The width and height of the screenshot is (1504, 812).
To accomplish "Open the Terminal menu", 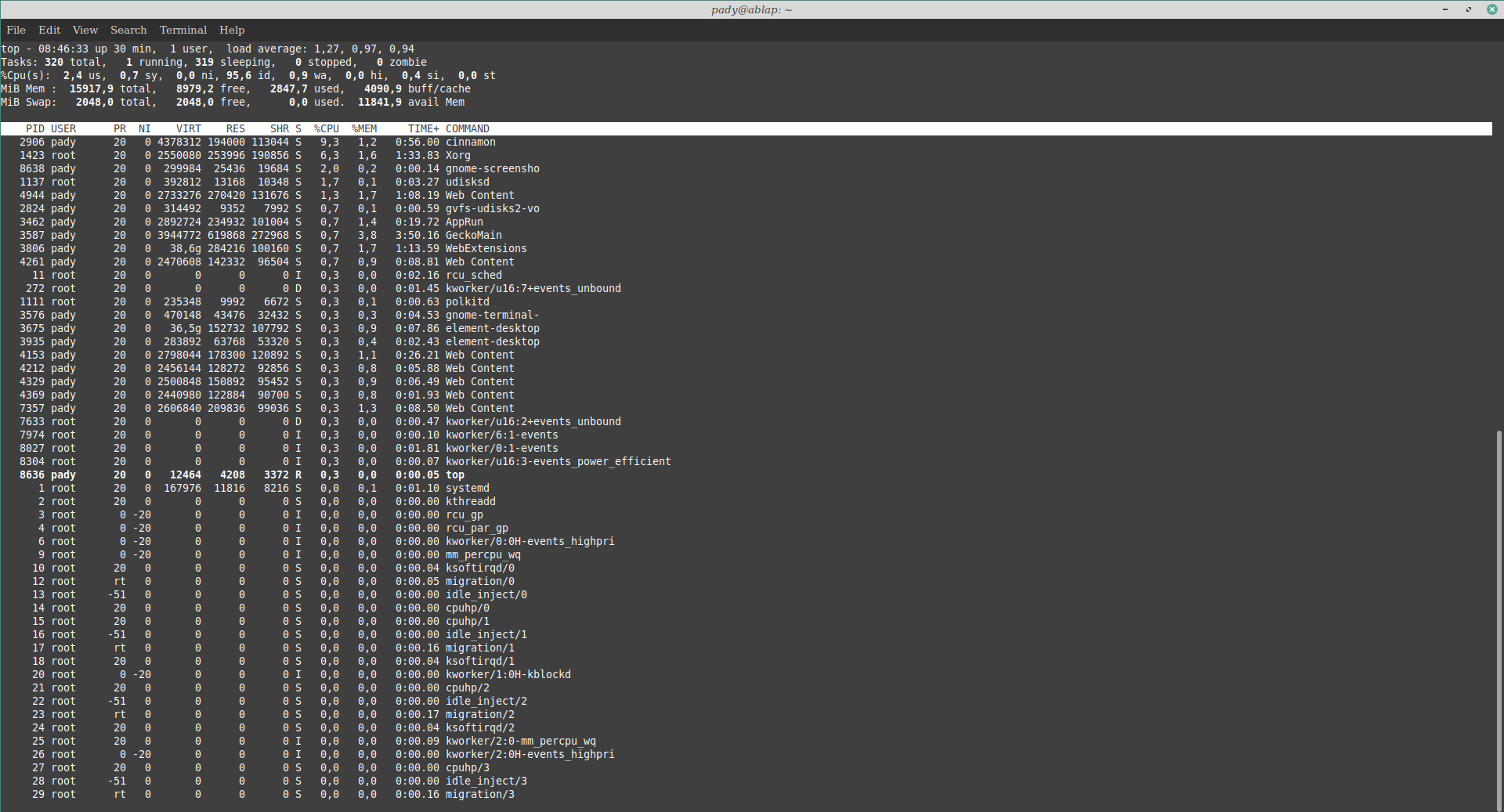I will coord(183,30).
